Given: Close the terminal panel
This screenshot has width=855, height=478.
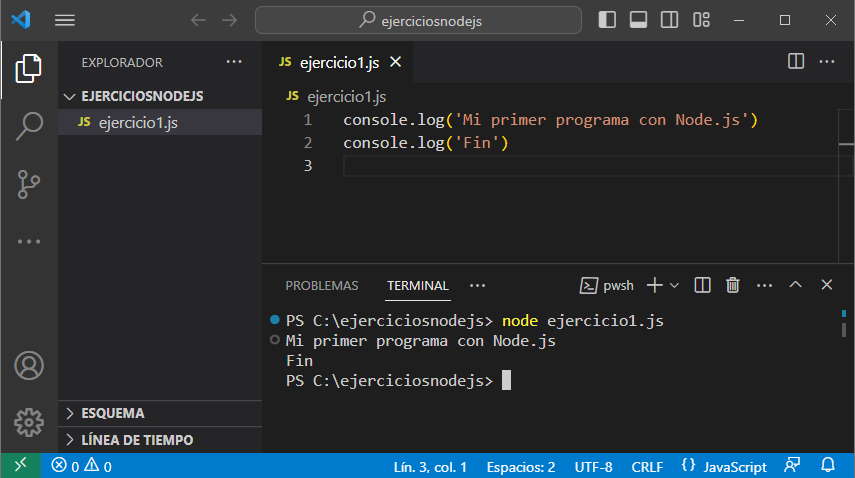Looking at the screenshot, I should coord(827,285).
